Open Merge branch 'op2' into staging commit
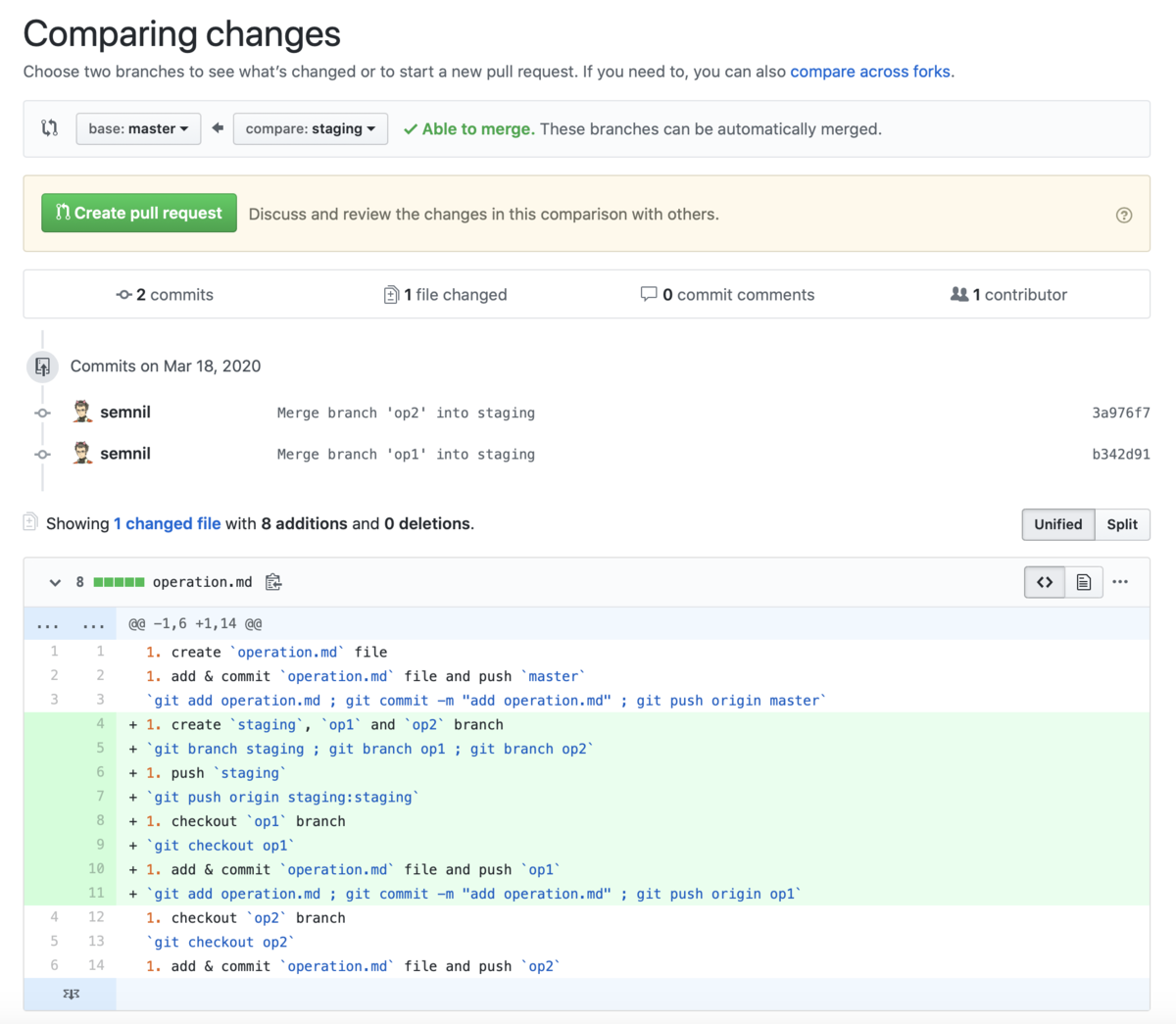Image resolution: width=1176 pixels, height=1024 pixels. coord(406,413)
